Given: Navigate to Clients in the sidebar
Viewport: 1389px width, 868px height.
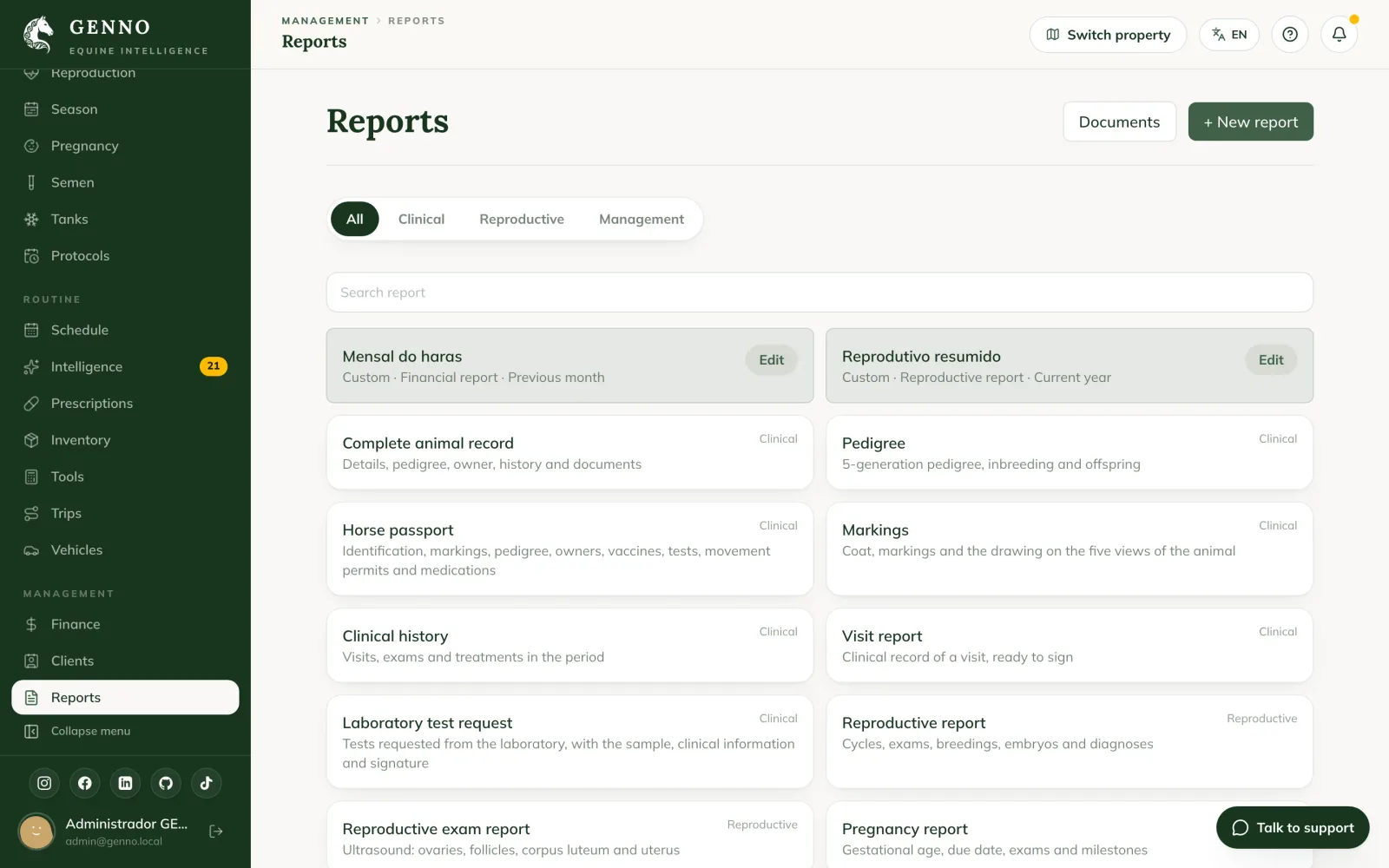Looking at the screenshot, I should pos(125,661).
